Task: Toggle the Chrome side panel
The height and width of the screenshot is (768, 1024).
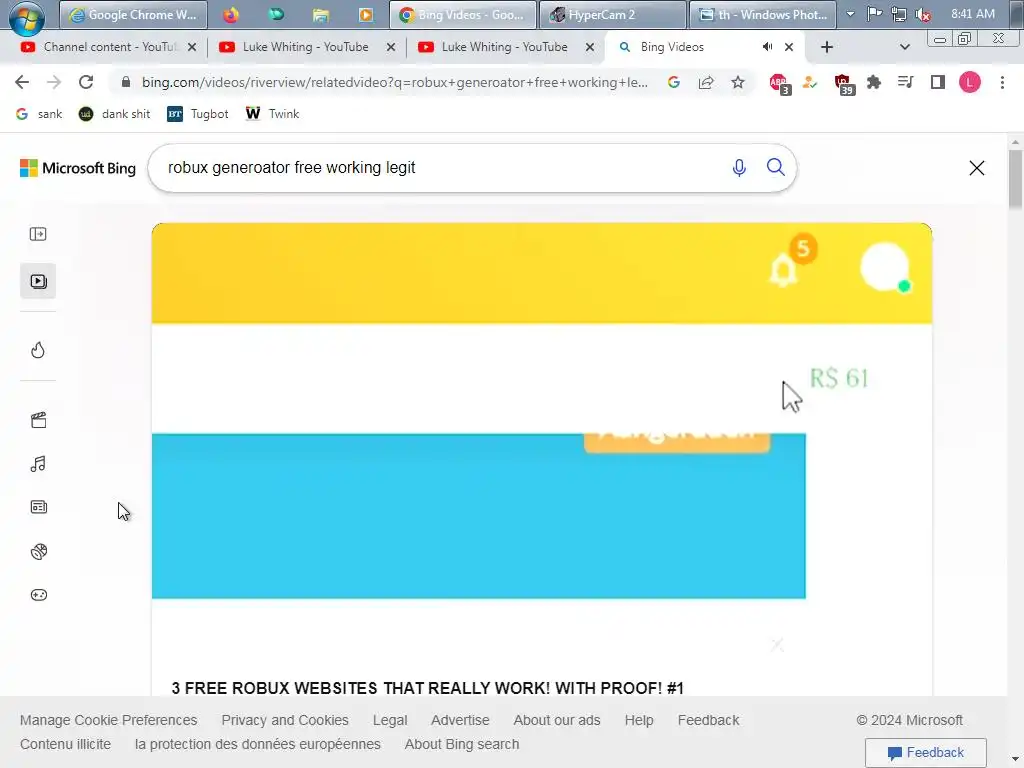Action: pyautogui.click(x=938, y=82)
